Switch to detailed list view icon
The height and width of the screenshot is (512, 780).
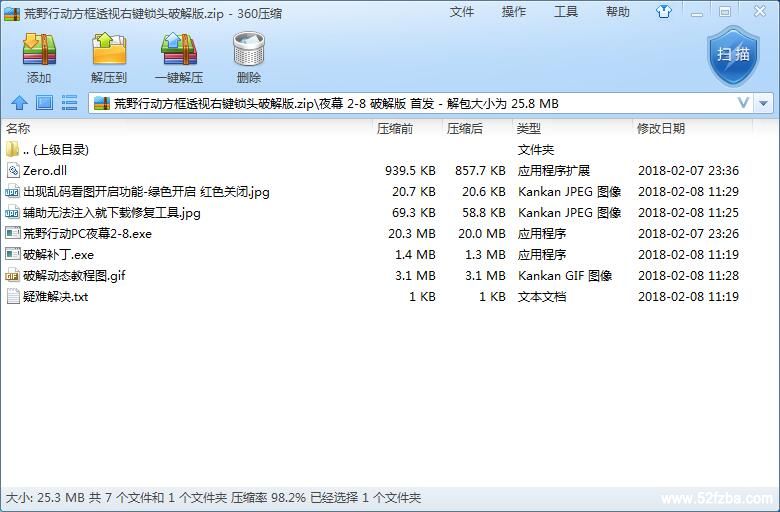pyautogui.click(x=69, y=103)
